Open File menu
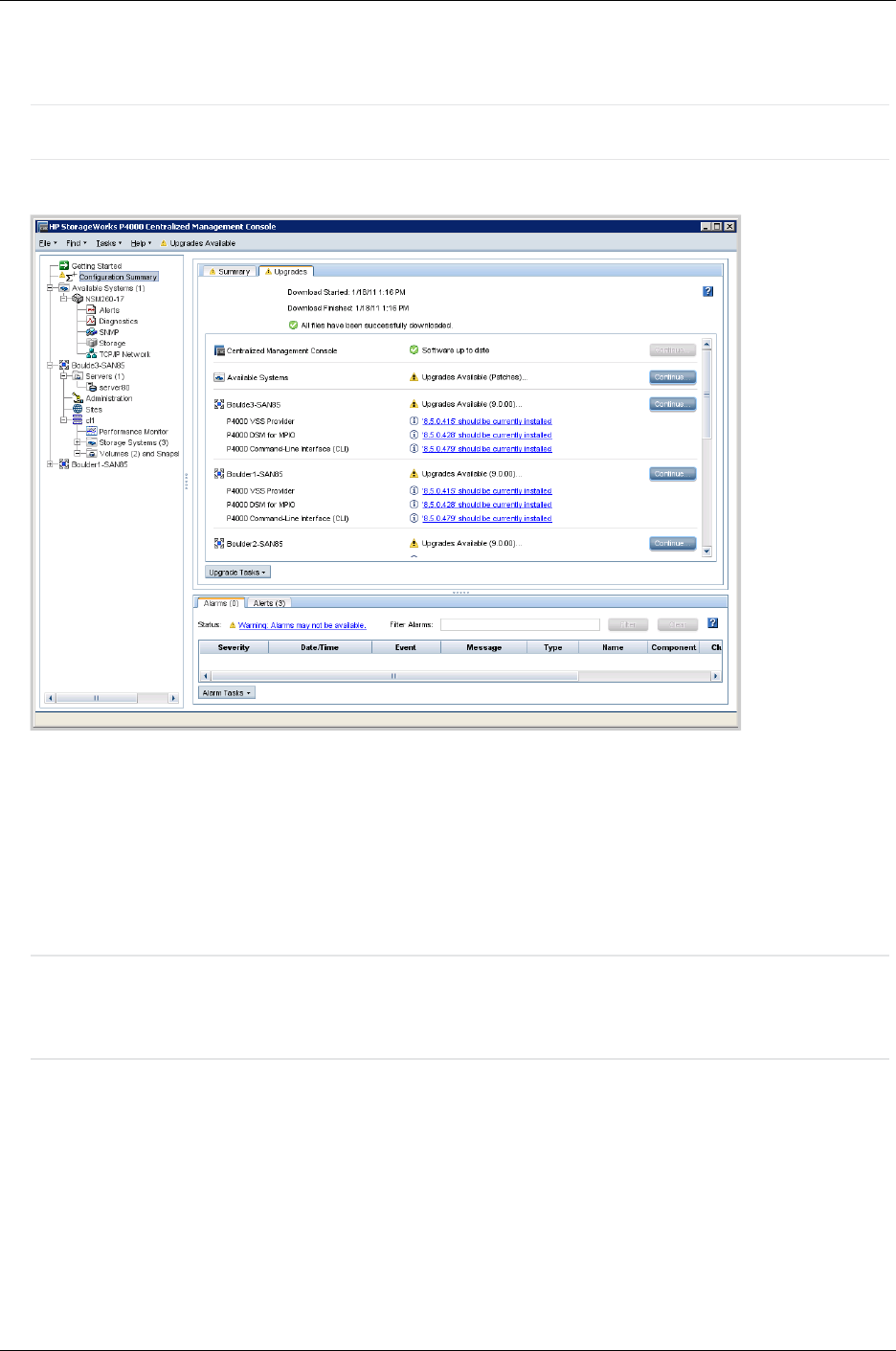The width and height of the screenshot is (896, 1351). (x=48, y=243)
